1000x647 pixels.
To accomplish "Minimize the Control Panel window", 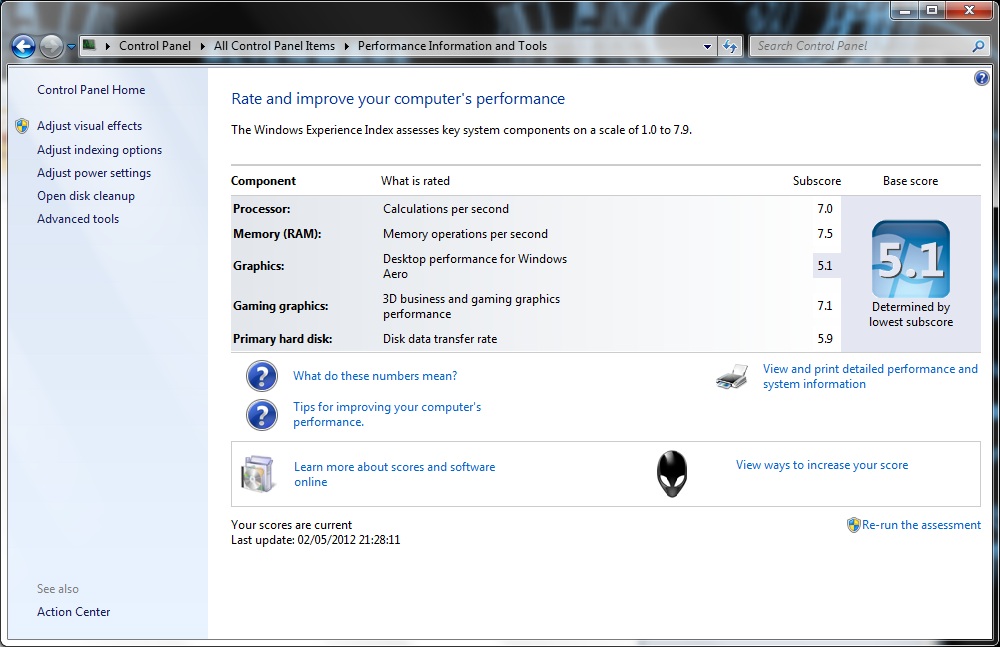I will [x=904, y=9].
